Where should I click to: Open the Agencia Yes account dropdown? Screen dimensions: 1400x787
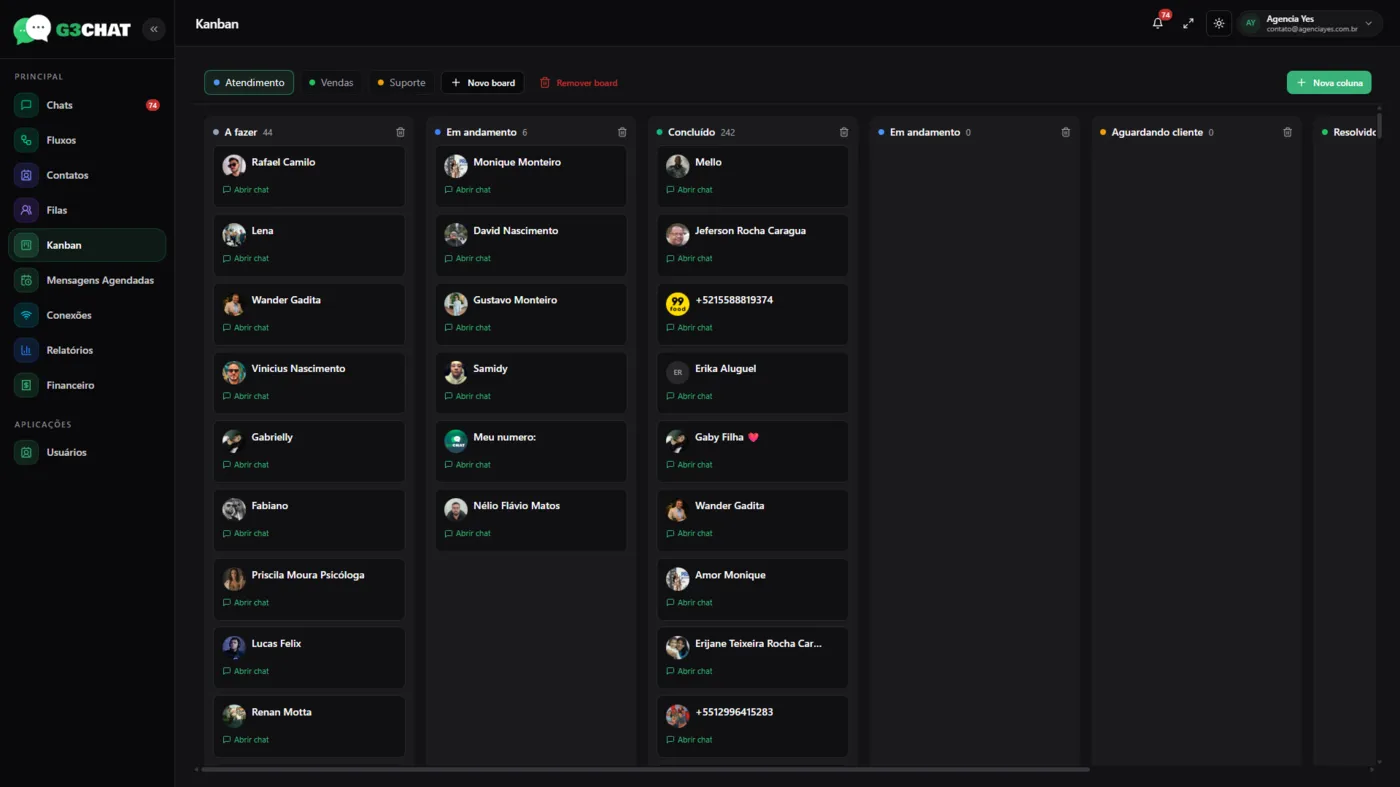(x=1310, y=23)
